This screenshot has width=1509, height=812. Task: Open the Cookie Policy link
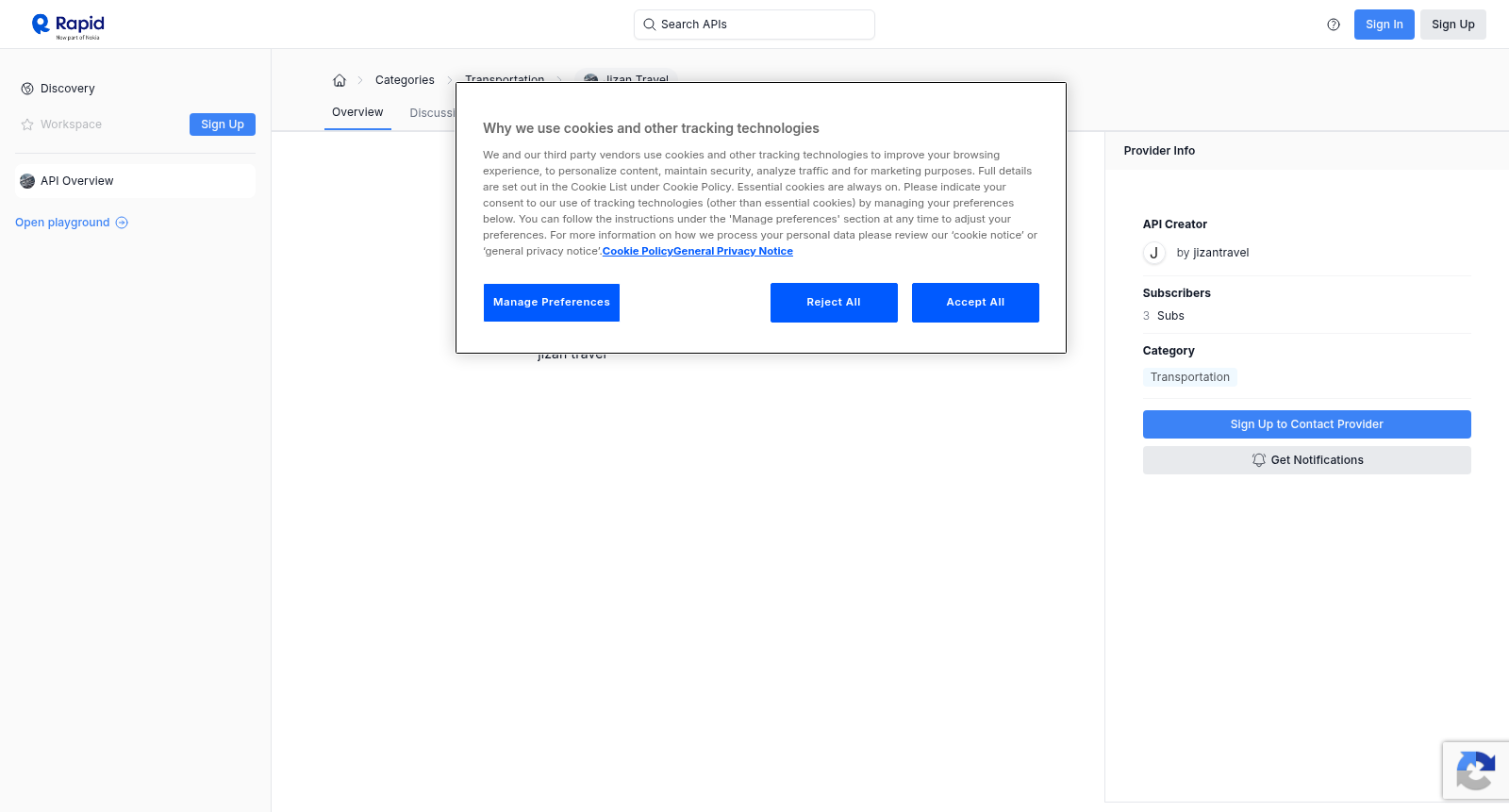coord(638,251)
